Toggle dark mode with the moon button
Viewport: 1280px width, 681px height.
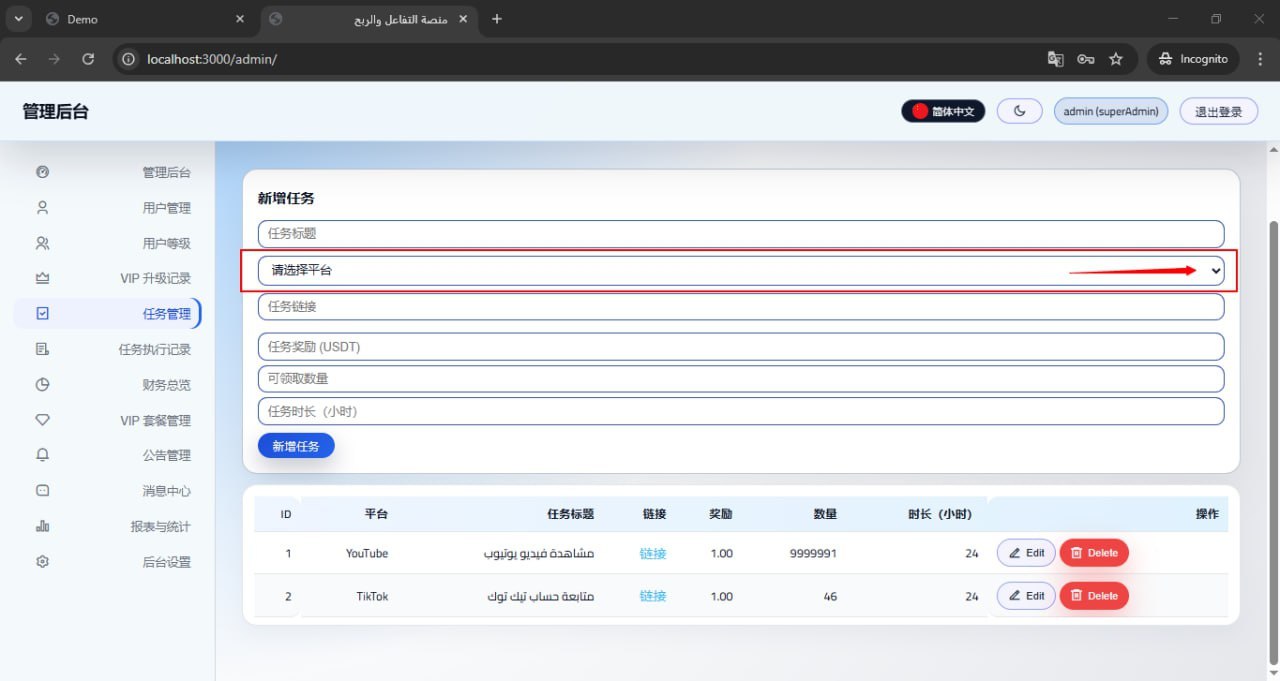click(1020, 111)
